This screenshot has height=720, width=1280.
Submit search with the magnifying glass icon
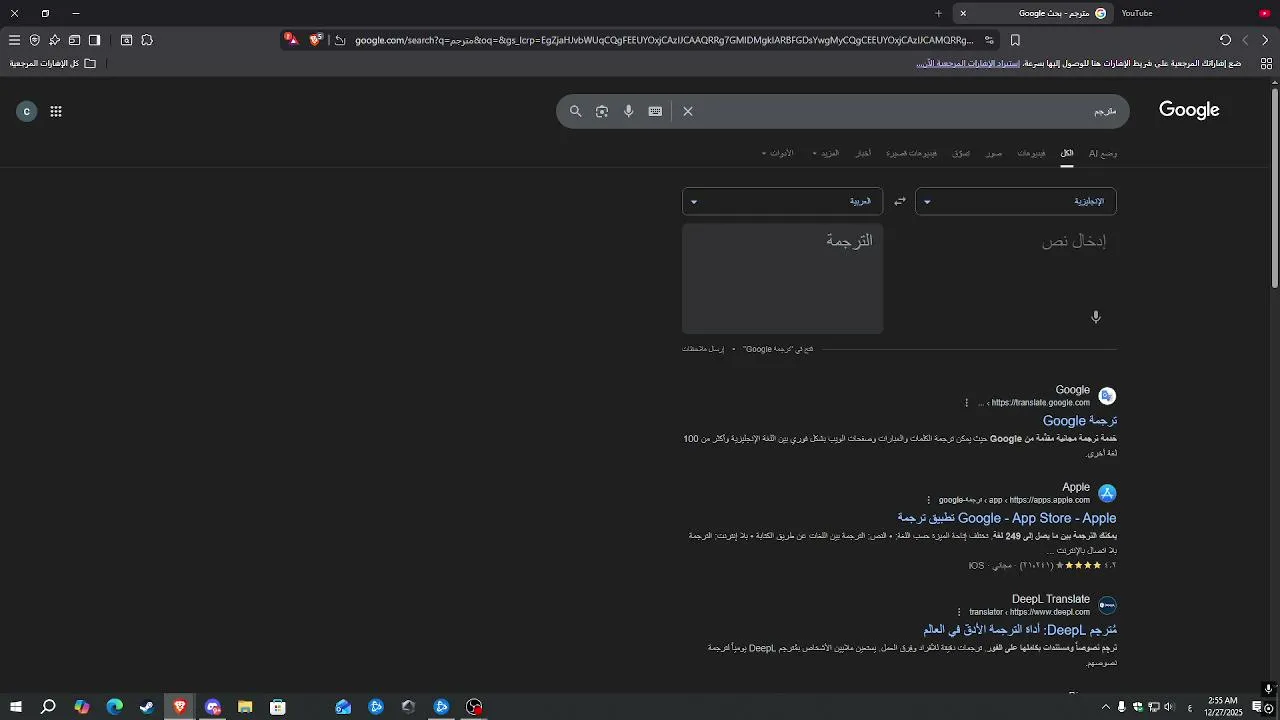pyautogui.click(x=575, y=111)
